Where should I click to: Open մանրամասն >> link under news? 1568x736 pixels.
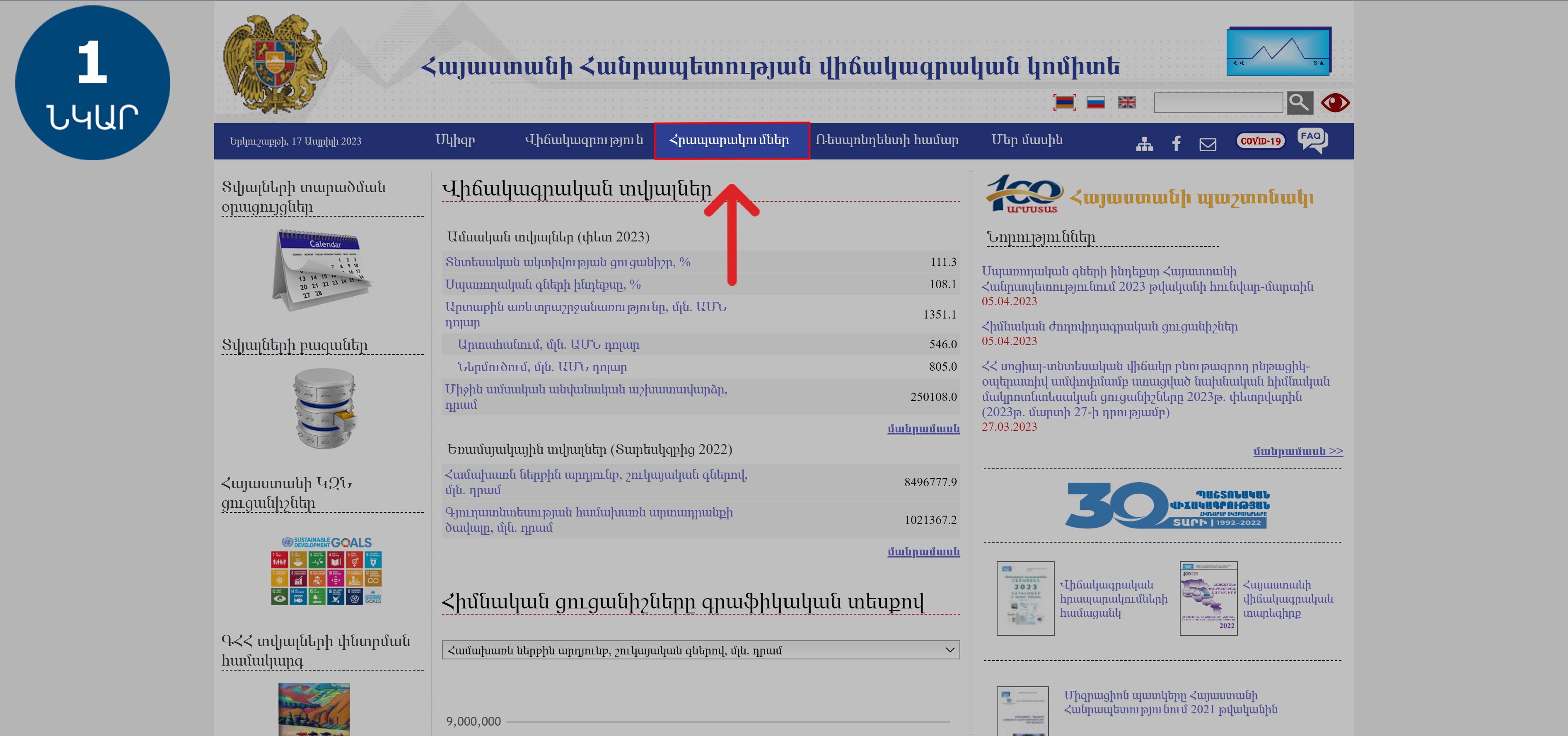(x=1298, y=451)
